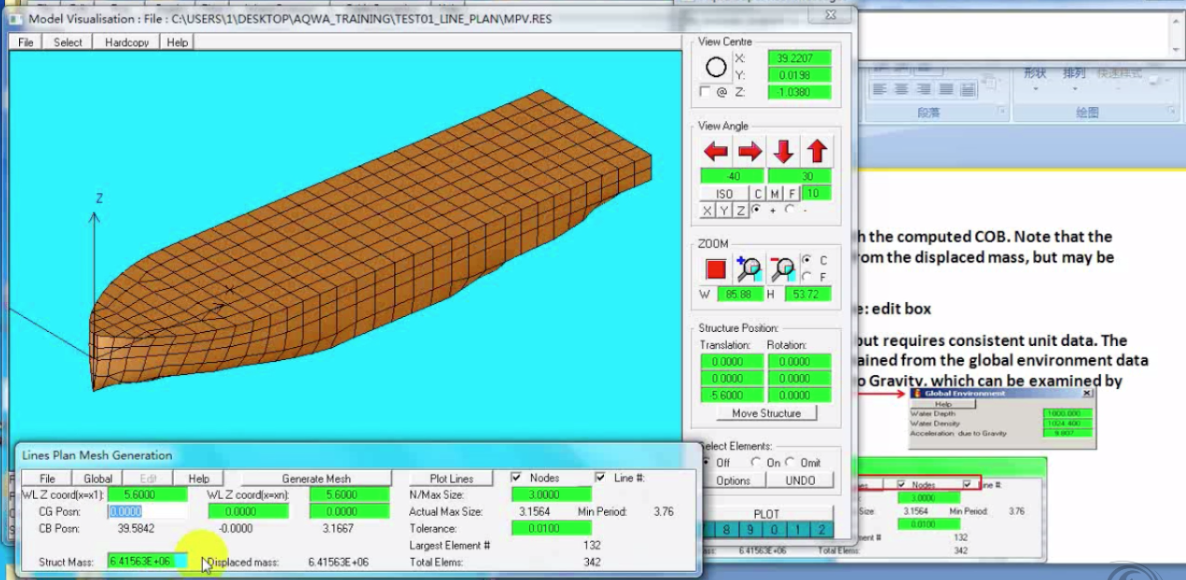Screen dimensions: 1186x580
Task: Set view along the X axis
Action: (x=705, y=210)
